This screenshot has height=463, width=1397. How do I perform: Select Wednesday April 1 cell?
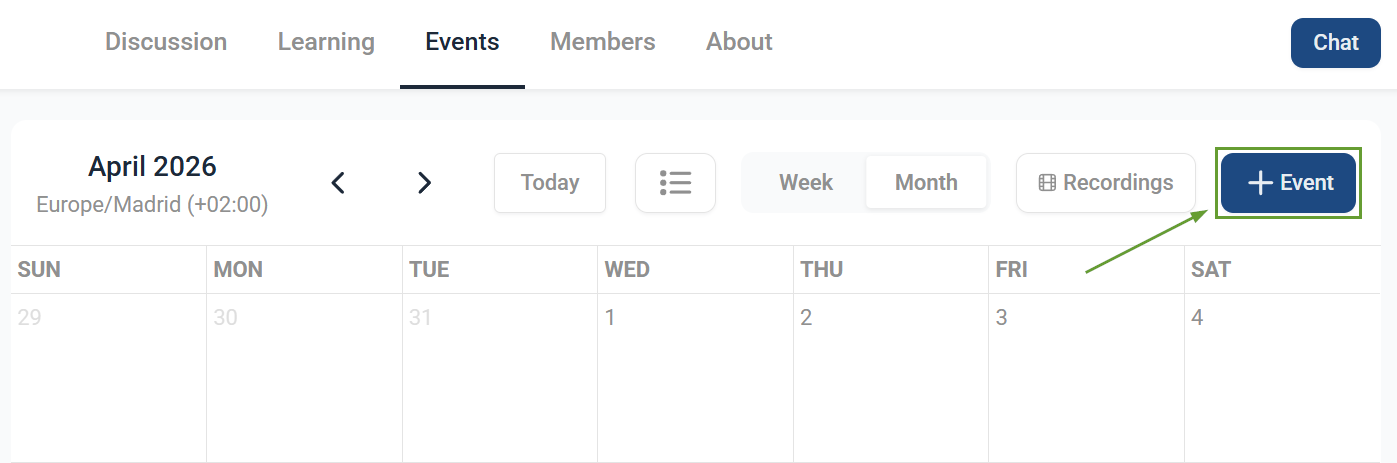[x=695, y=380]
